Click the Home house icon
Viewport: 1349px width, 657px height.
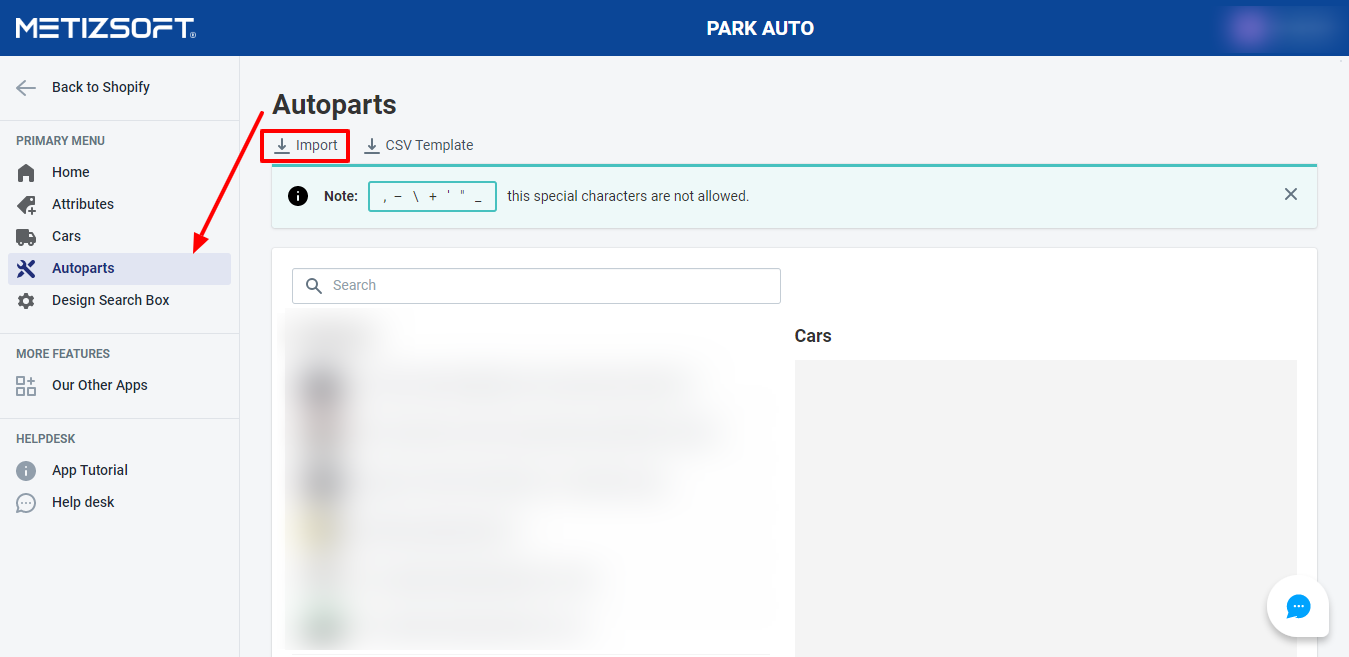point(26,173)
